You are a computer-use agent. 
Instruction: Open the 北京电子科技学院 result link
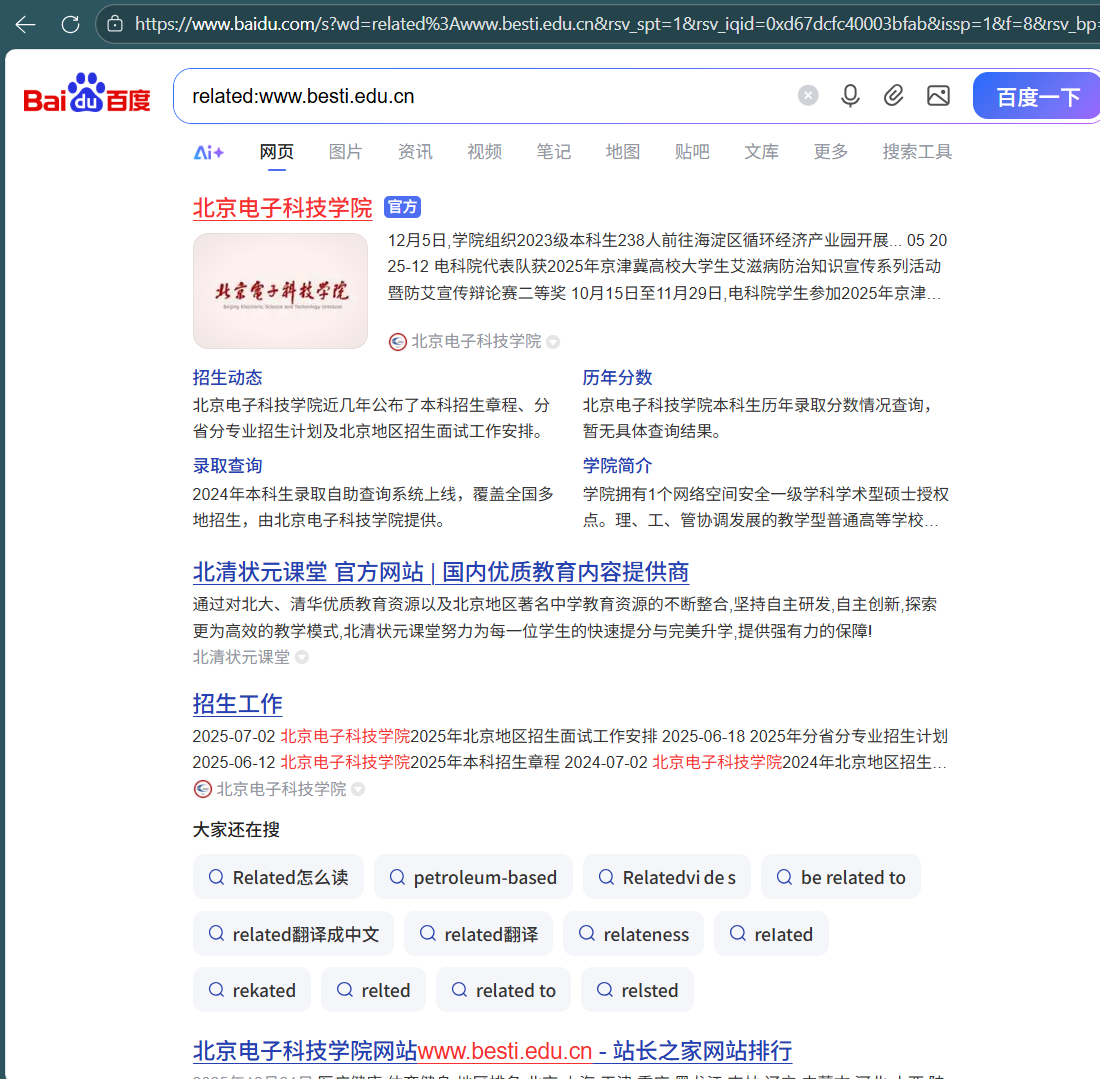pos(282,207)
